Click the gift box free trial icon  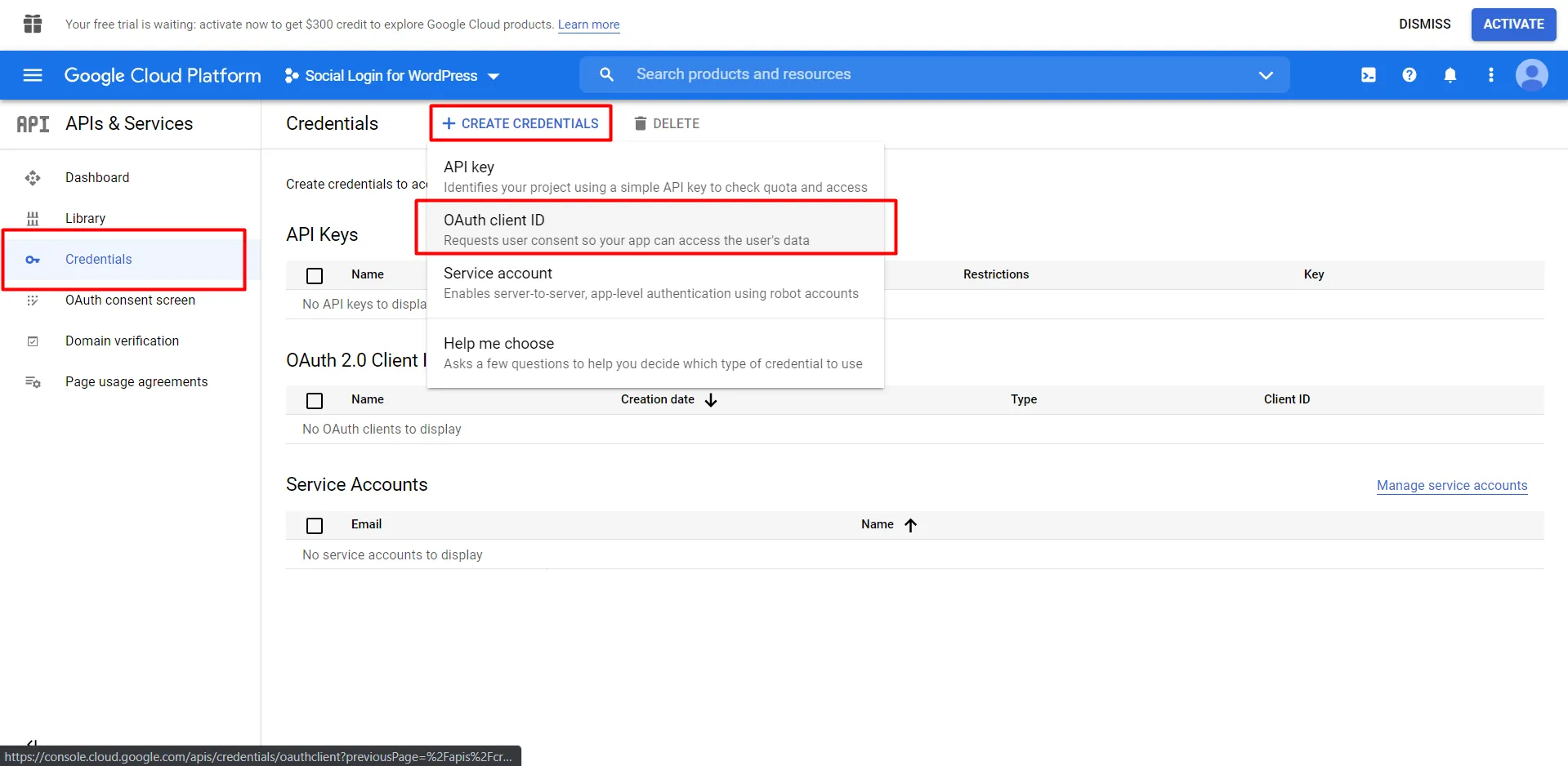pyautogui.click(x=33, y=24)
